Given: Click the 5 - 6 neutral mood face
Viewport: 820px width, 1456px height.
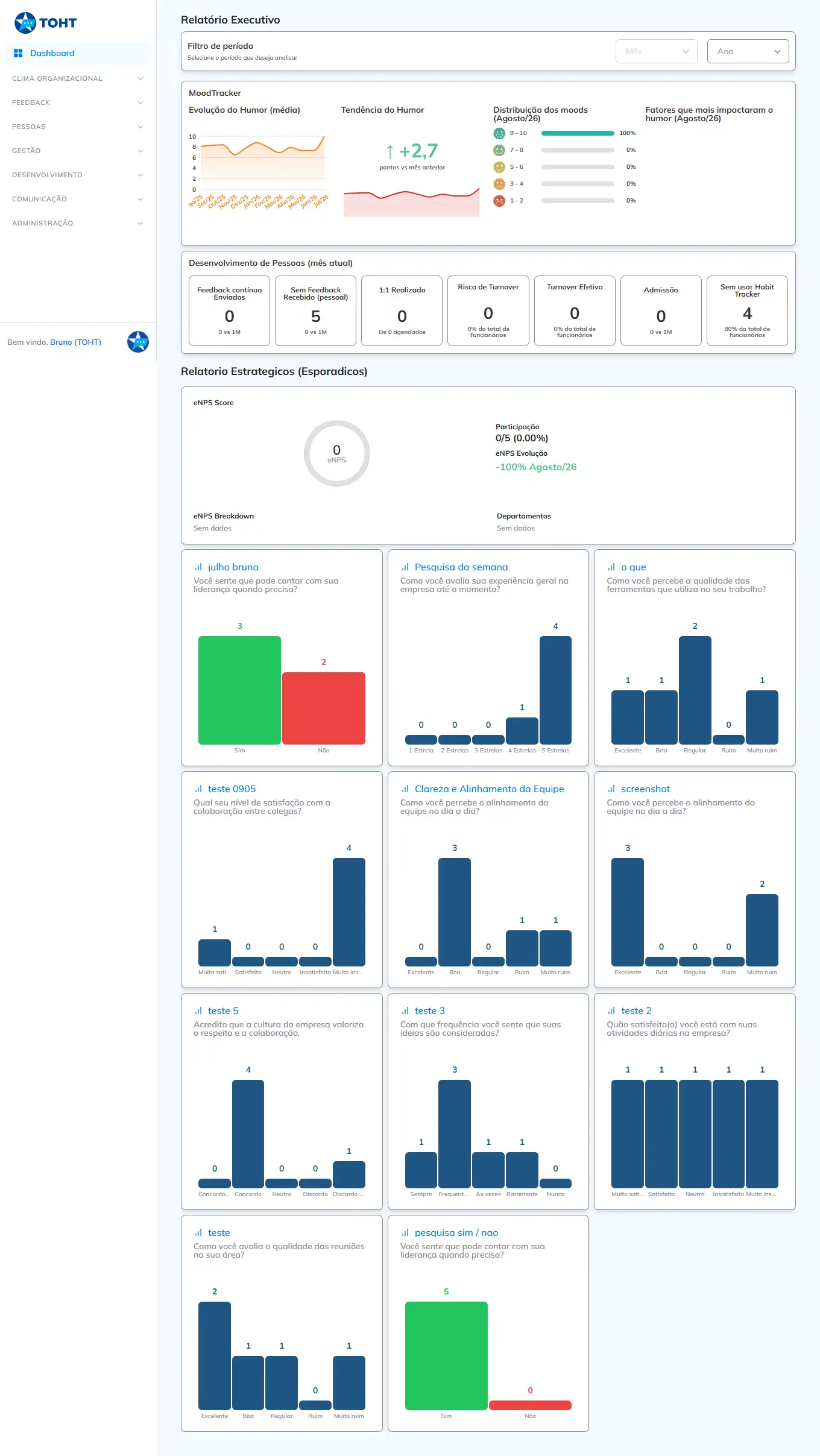Looking at the screenshot, I should coord(499,167).
